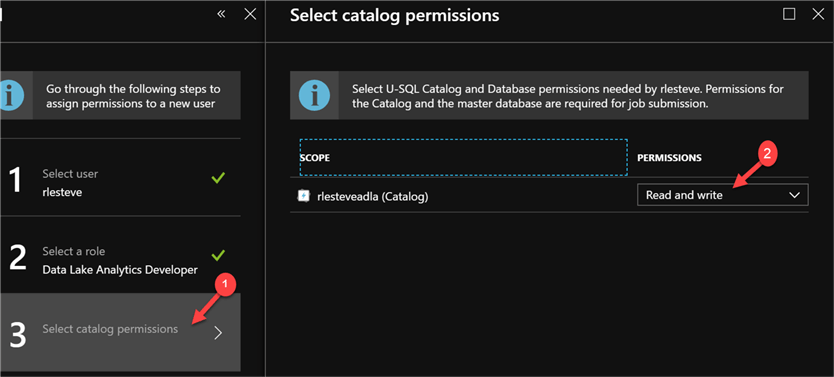Click the info icon in left blade banner
The image size is (834, 377).
(x=11, y=96)
